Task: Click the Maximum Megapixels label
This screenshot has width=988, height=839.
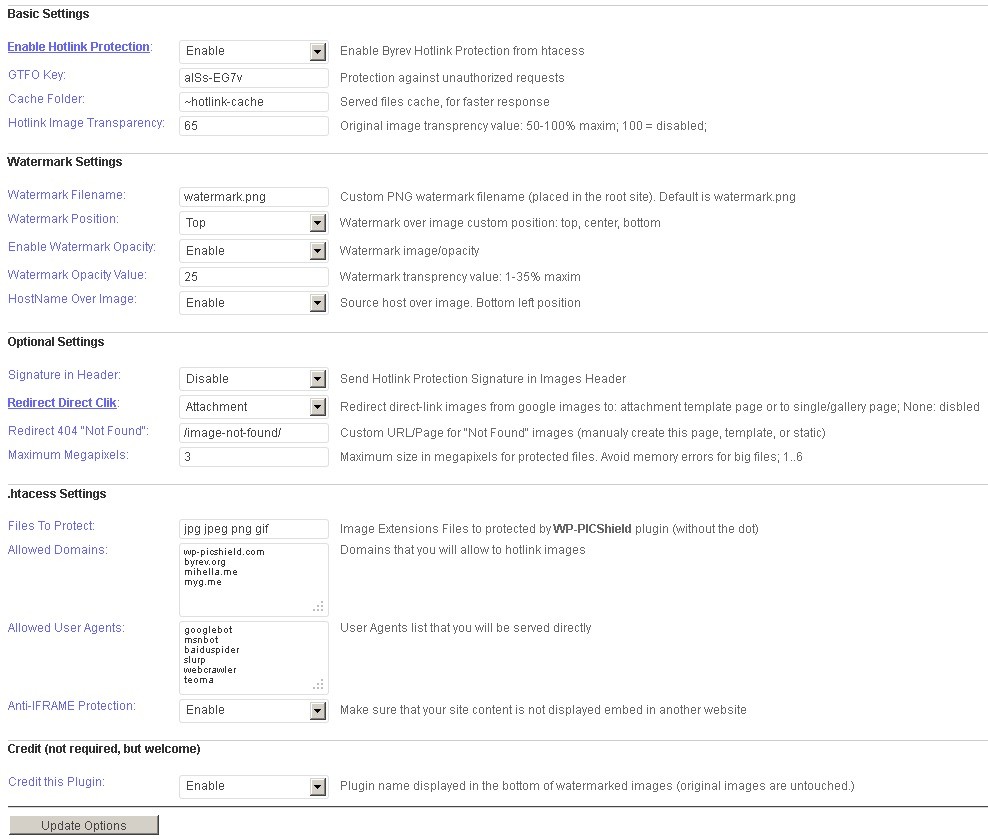Action: [68, 455]
